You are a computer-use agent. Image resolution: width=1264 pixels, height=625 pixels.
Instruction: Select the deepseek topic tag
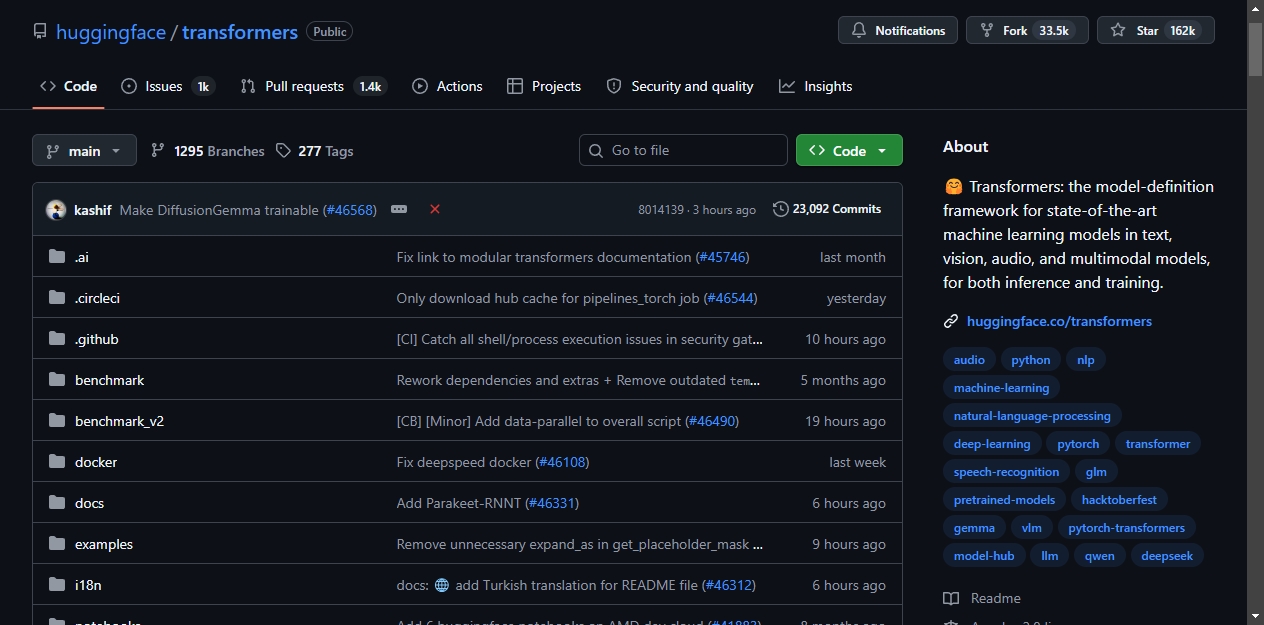point(1167,556)
